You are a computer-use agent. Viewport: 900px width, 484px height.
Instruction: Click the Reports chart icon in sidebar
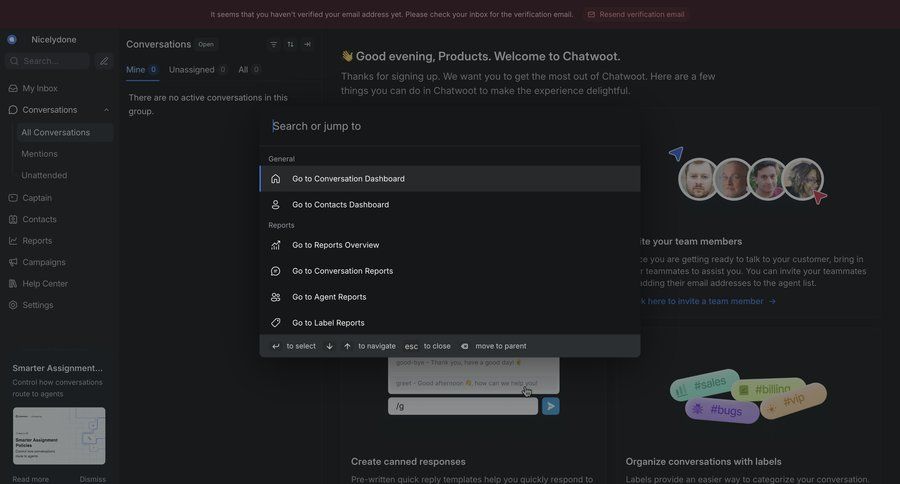tap(13, 241)
